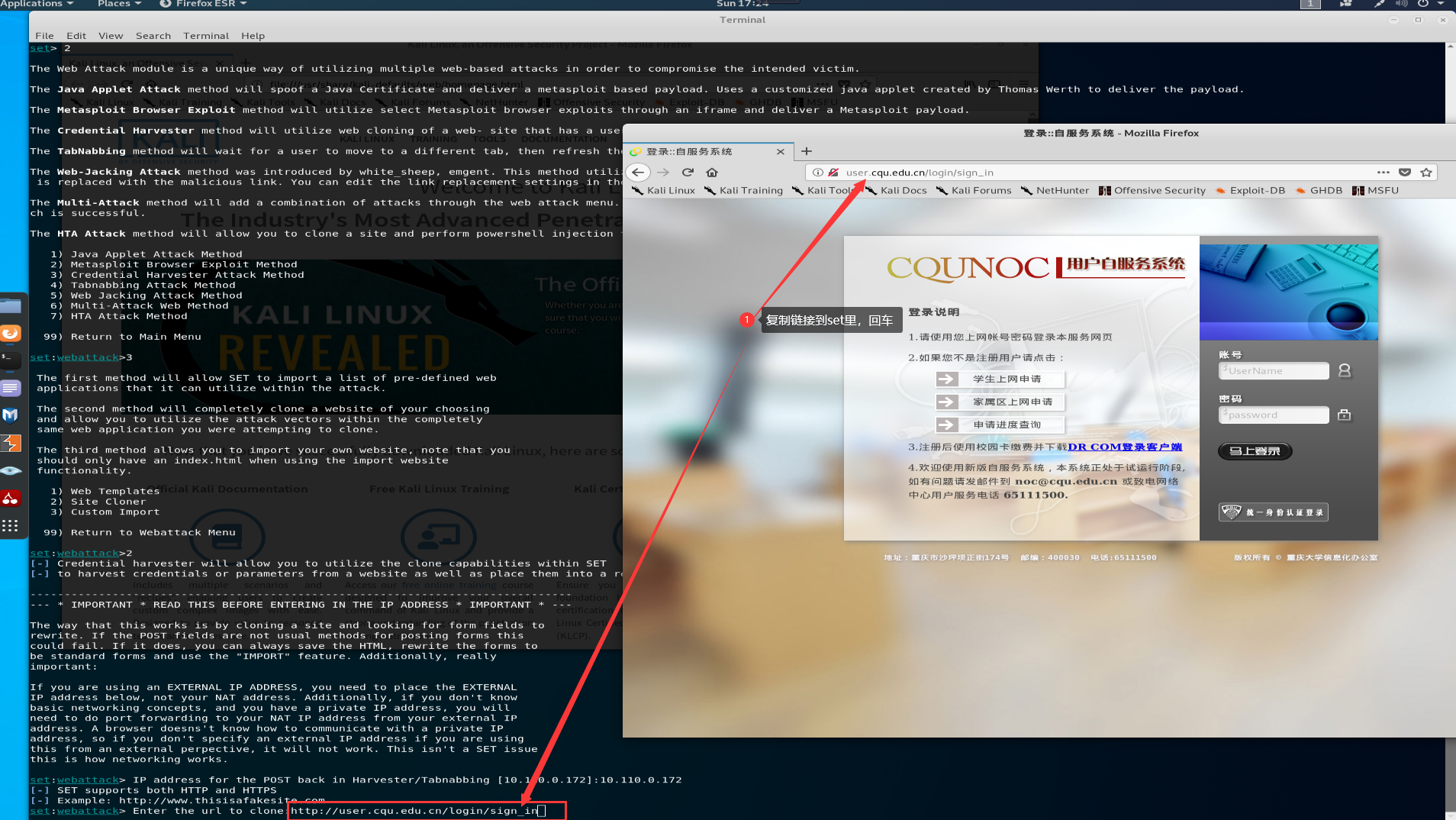Launch Metasploit from the dock
The width and height of the screenshot is (1456, 820).
tap(11, 415)
